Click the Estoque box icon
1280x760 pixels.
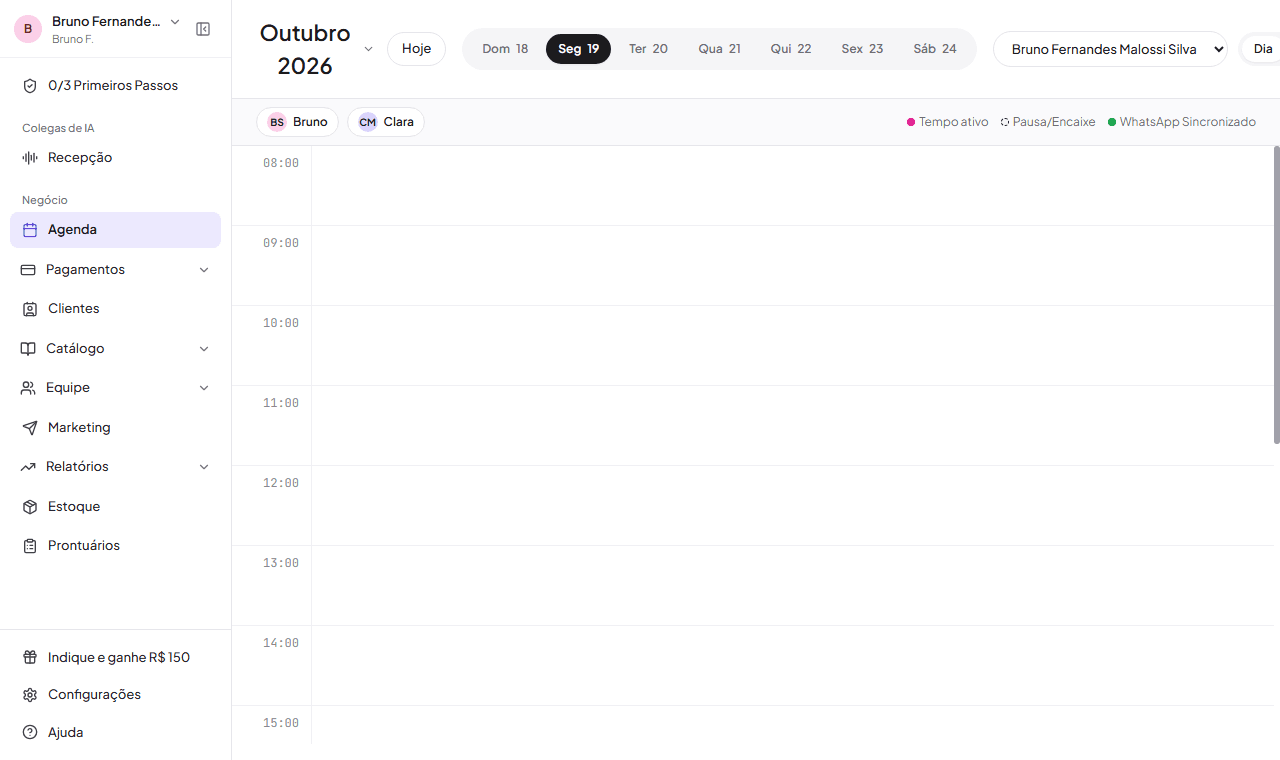pyautogui.click(x=30, y=506)
